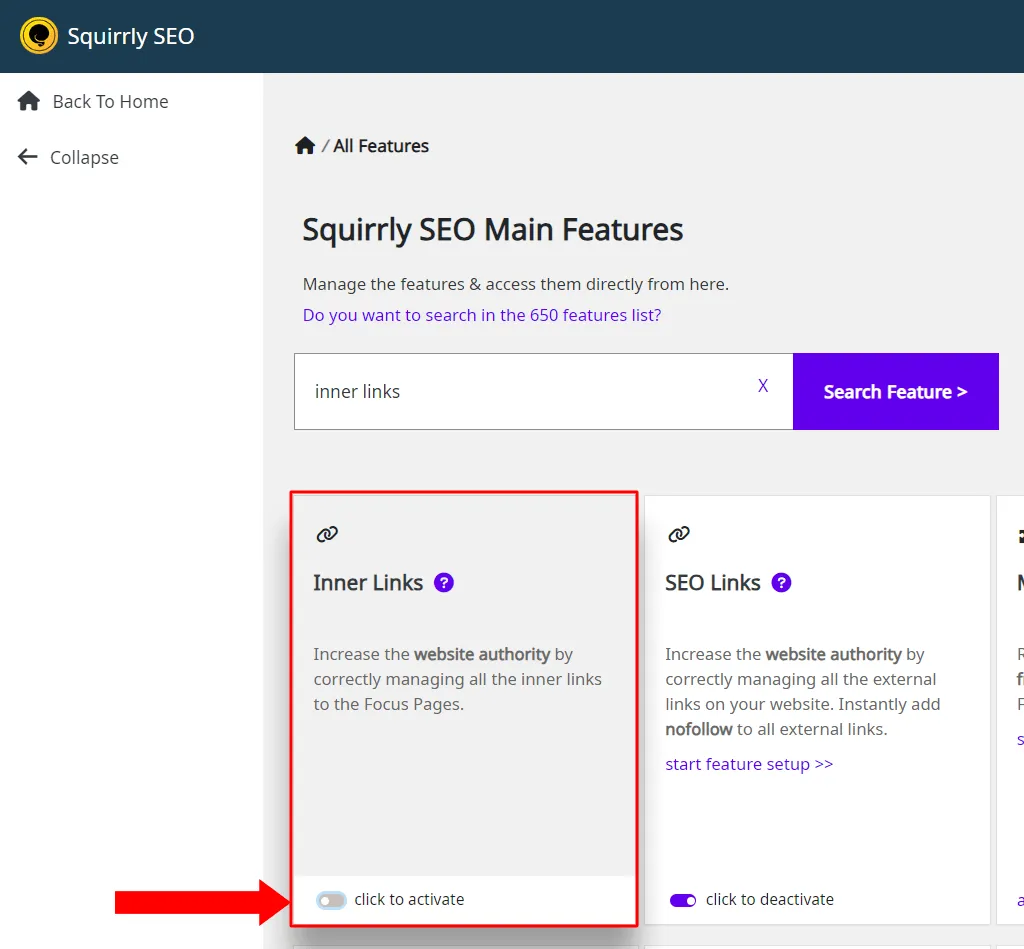Click start feature setup link for SEO Links

coord(749,764)
